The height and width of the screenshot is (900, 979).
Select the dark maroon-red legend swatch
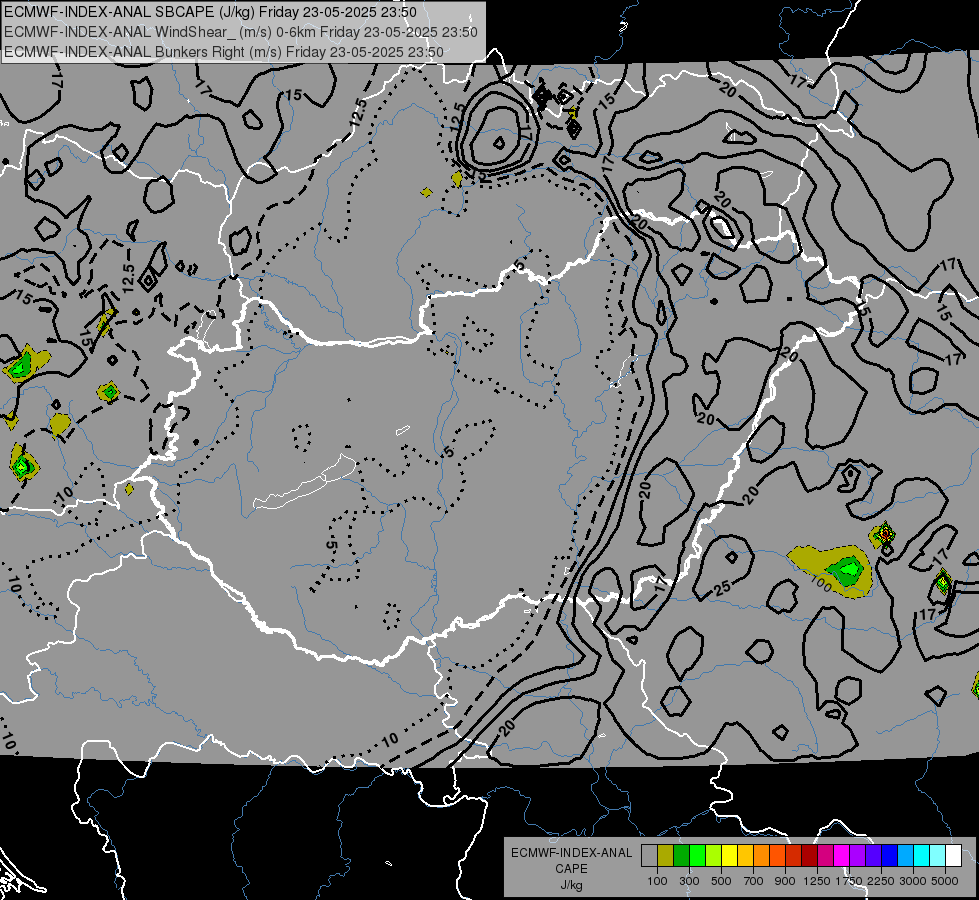(809, 856)
